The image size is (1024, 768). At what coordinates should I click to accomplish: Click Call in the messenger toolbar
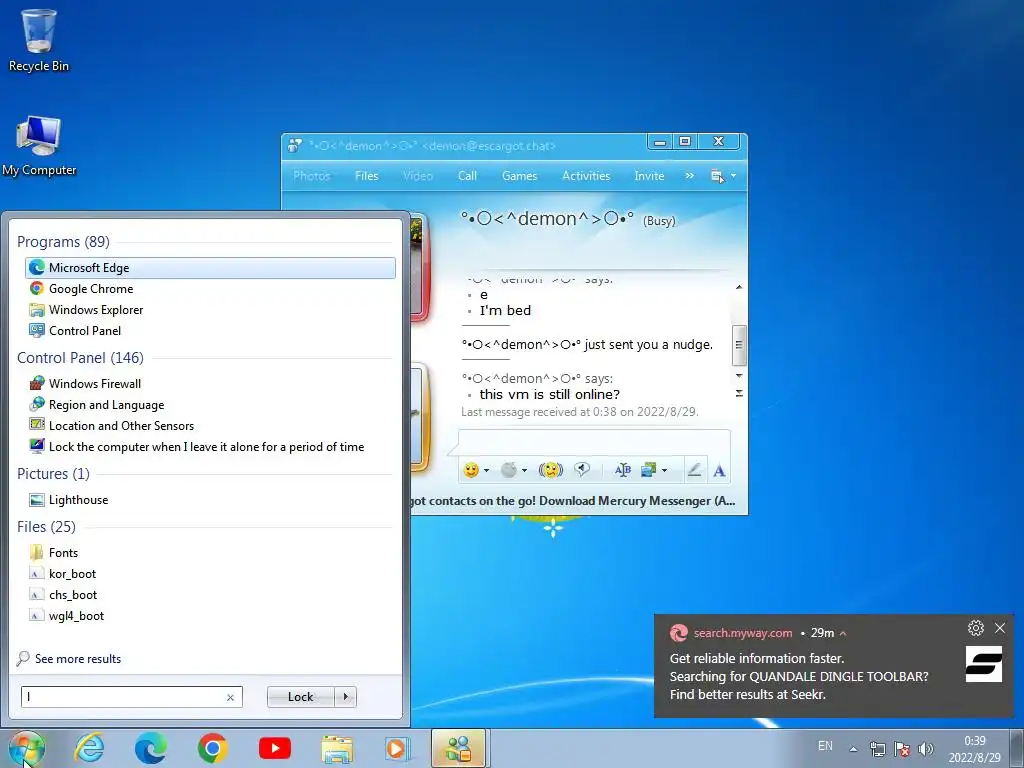[468, 176]
